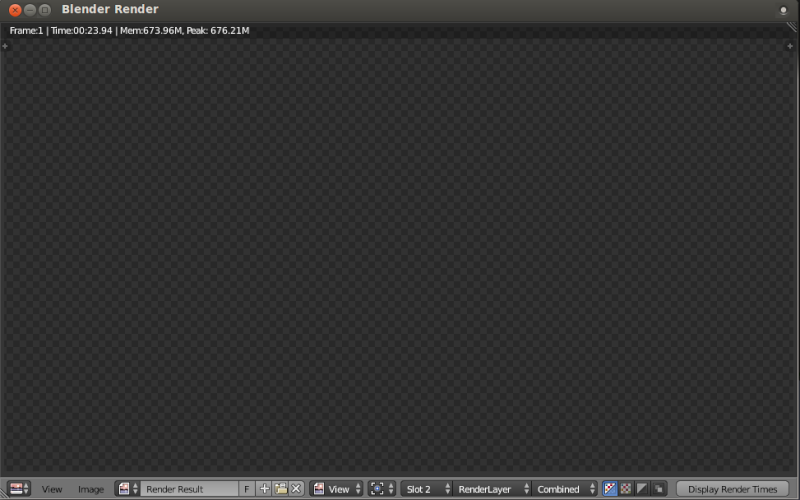Switch to color-only channel display

pyautogui.click(x=626, y=489)
